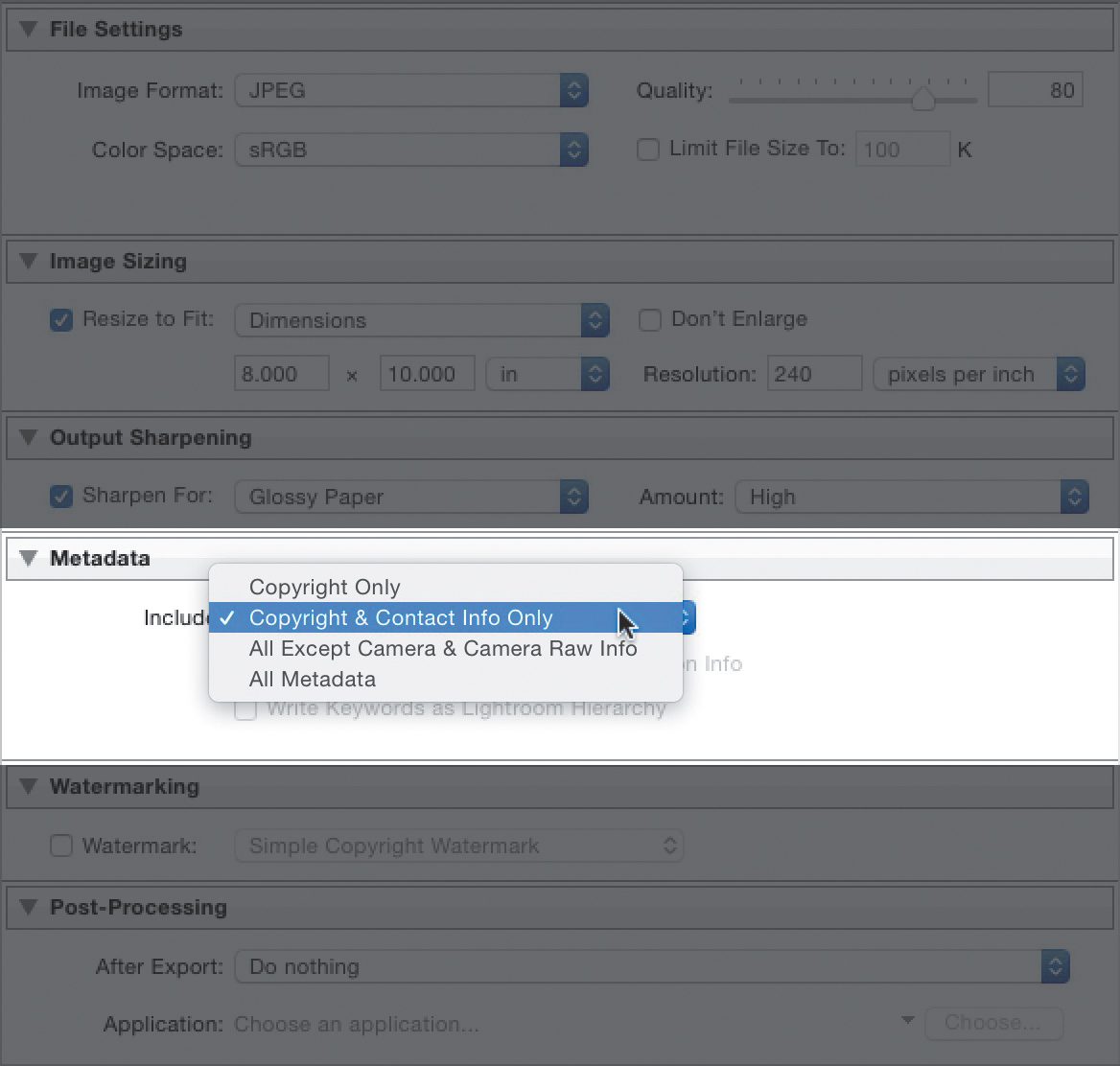Open the Sharpen For Glossy Paper dropdown

410,498
